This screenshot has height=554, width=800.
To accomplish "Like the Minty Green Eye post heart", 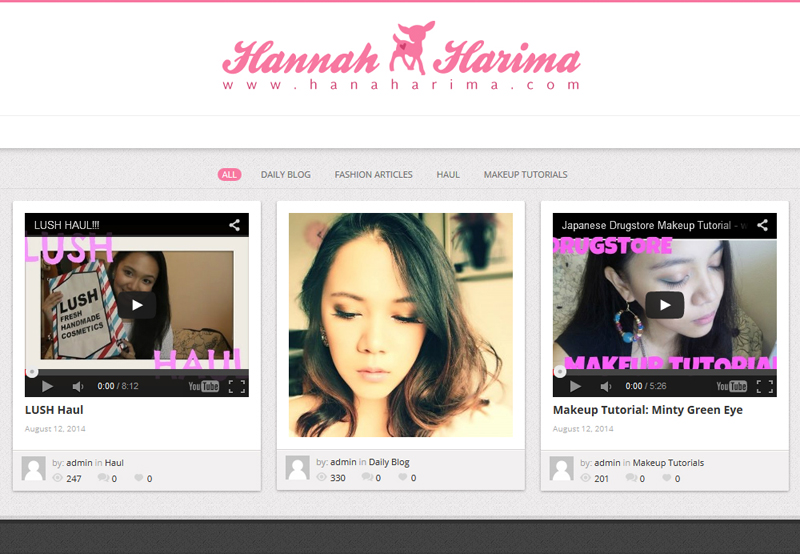I will (667, 477).
